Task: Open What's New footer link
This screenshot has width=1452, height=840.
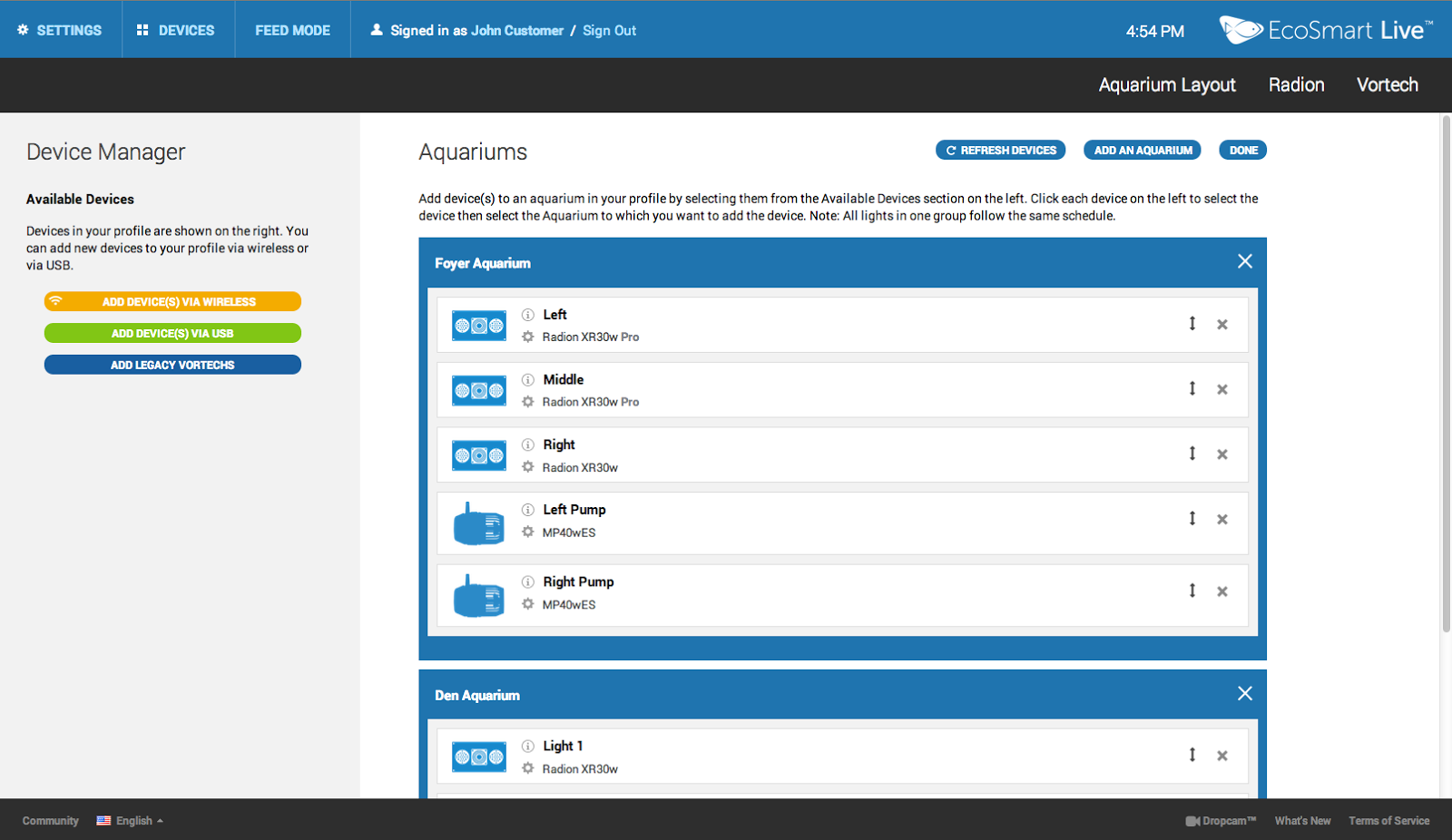Action: point(1302,820)
